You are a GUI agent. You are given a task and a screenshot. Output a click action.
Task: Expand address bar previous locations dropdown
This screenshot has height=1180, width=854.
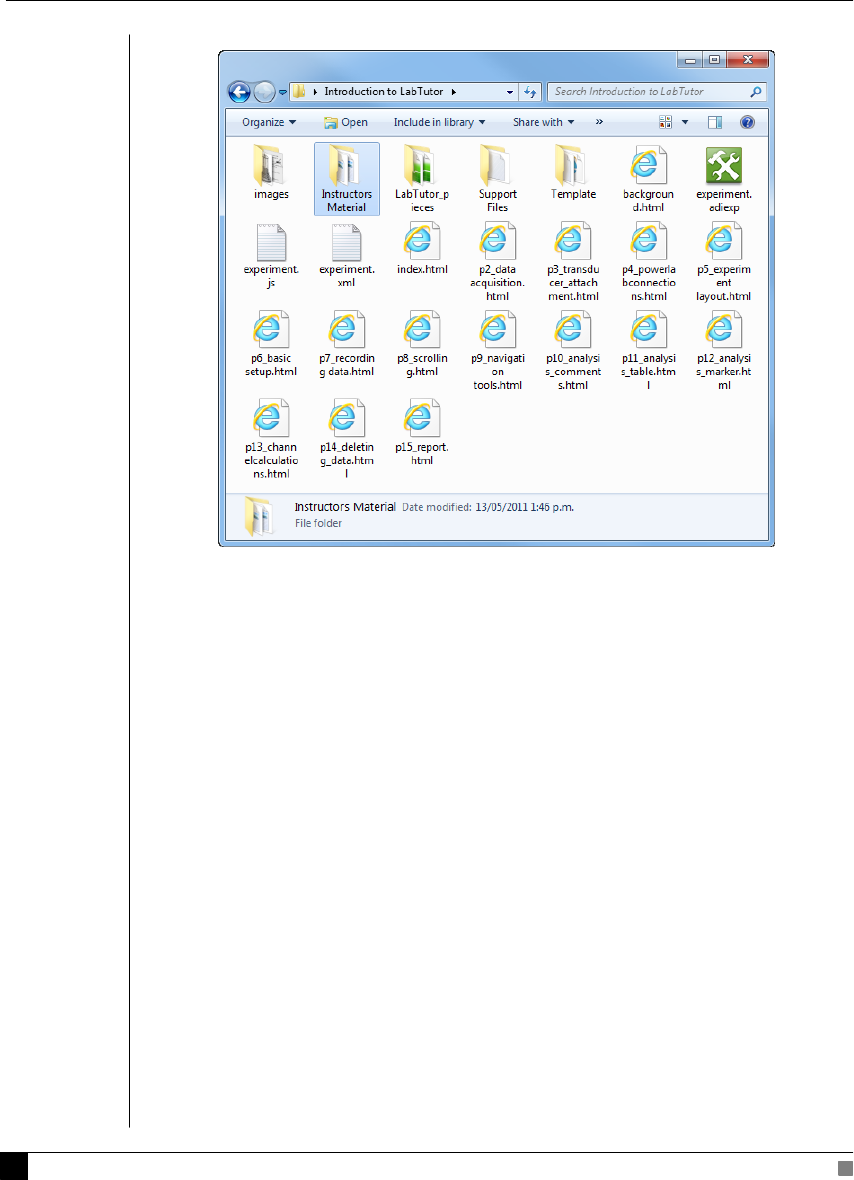(x=510, y=92)
